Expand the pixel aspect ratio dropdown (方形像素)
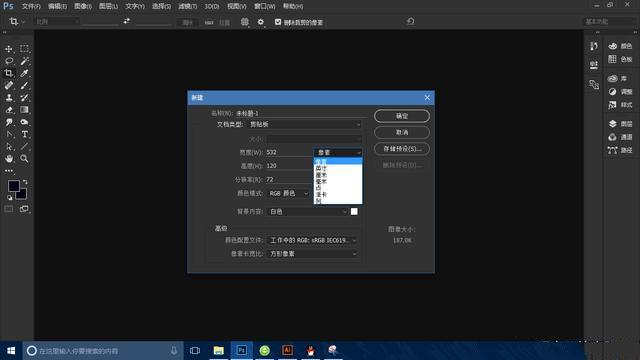 pos(312,254)
